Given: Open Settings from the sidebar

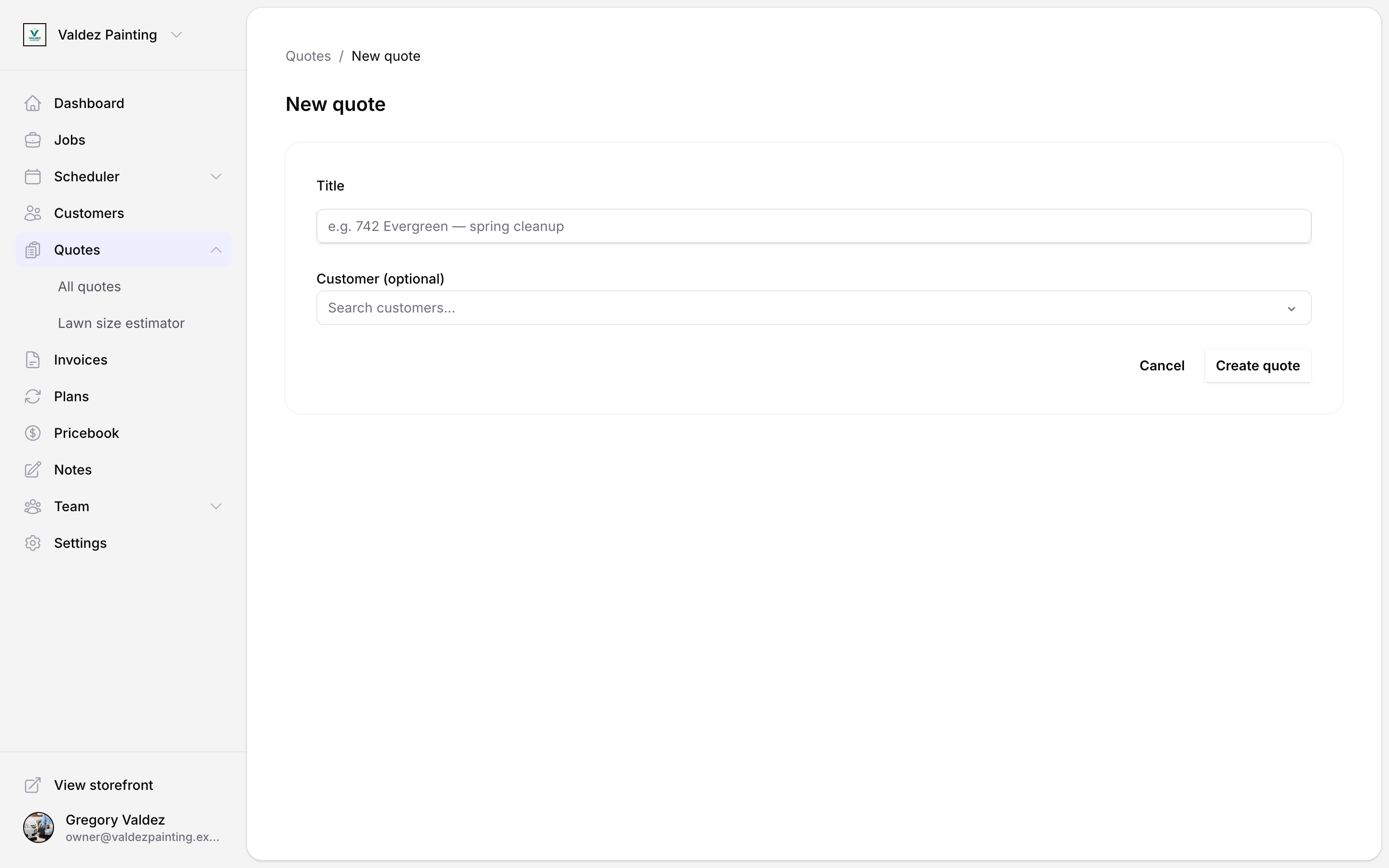Looking at the screenshot, I should tap(123, 543).
